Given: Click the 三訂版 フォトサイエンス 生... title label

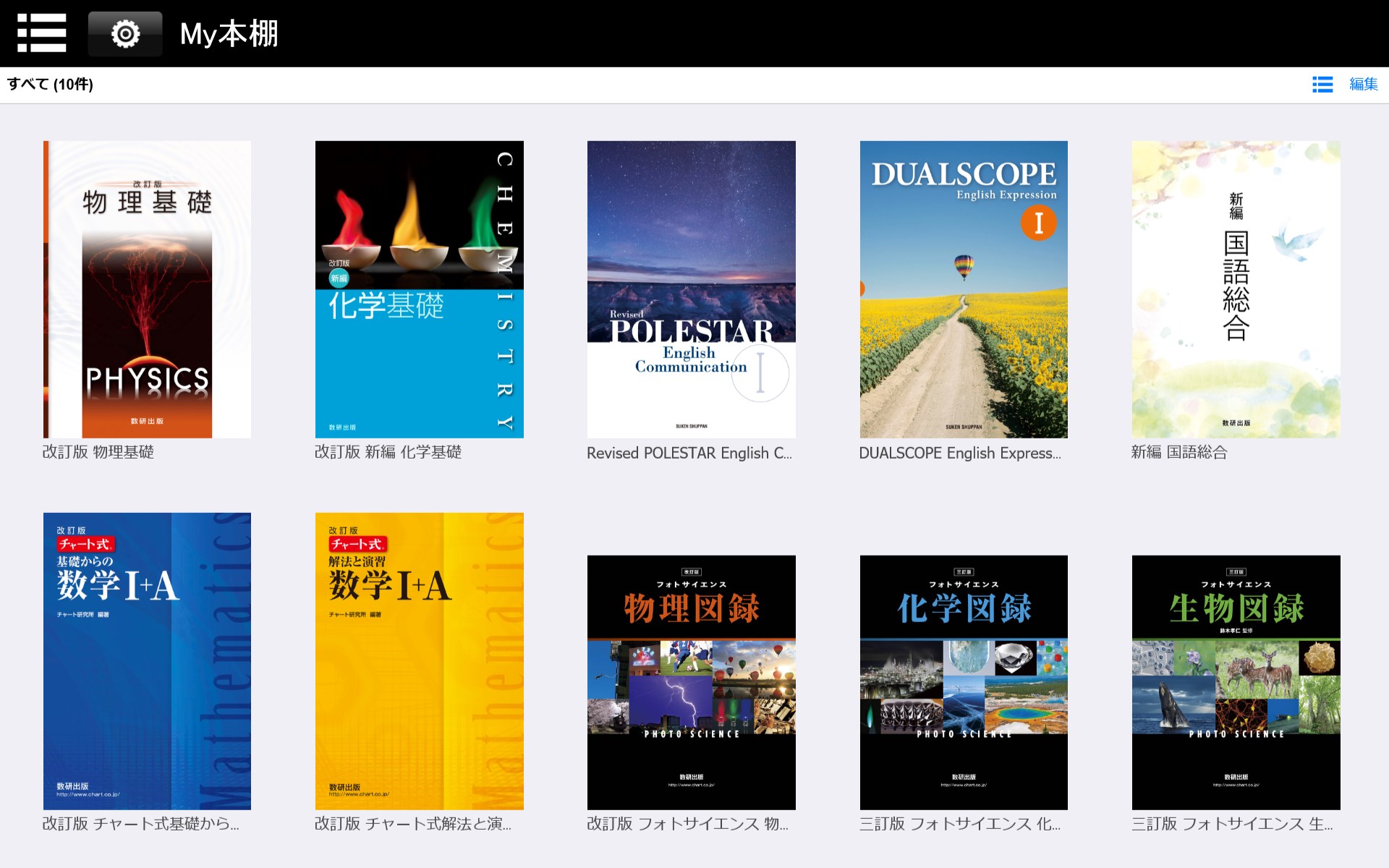Looking at the screenshot, I should [1231, 824].
